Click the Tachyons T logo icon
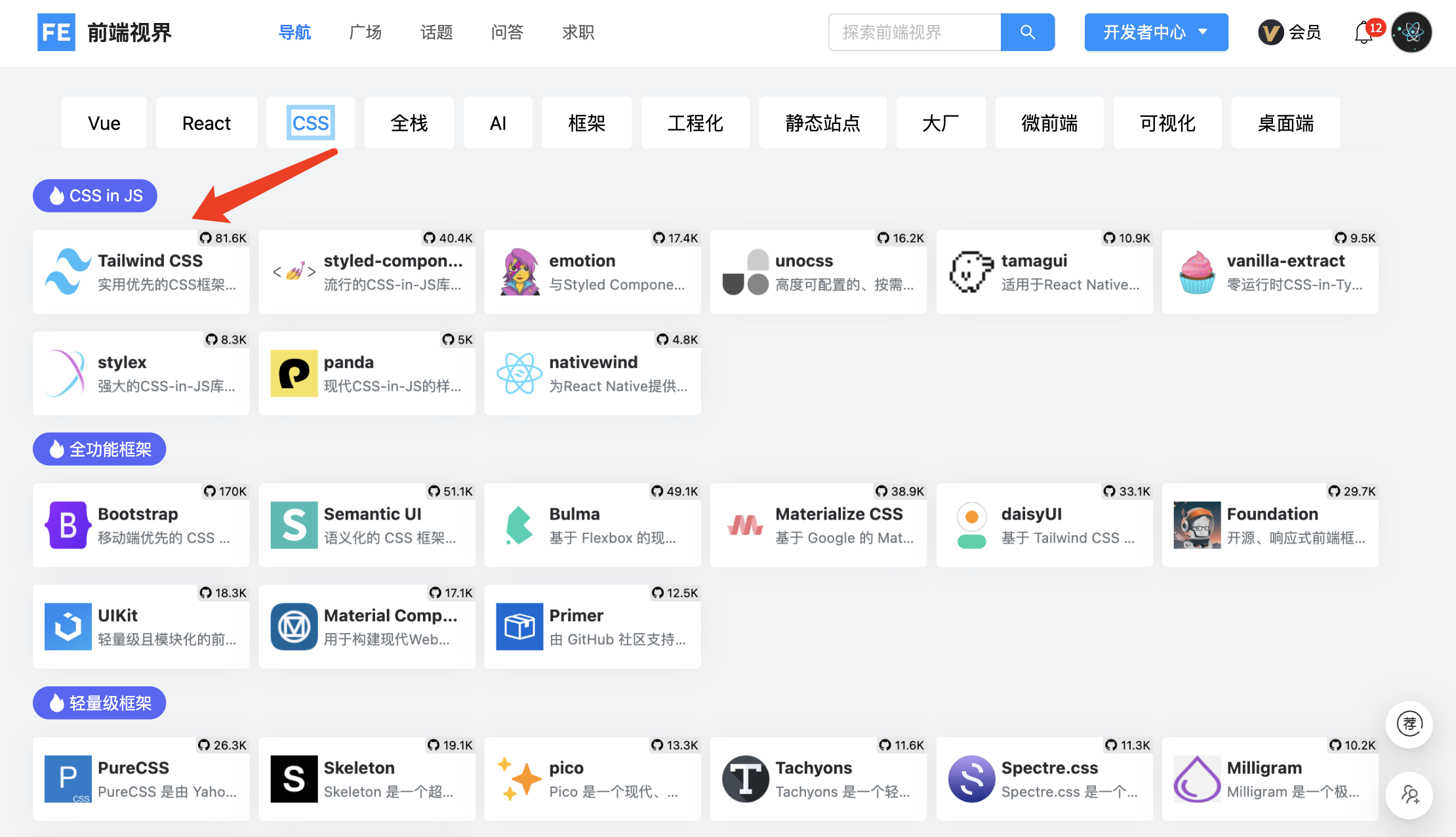1456x837 pixels. click(x=745, y=779)
